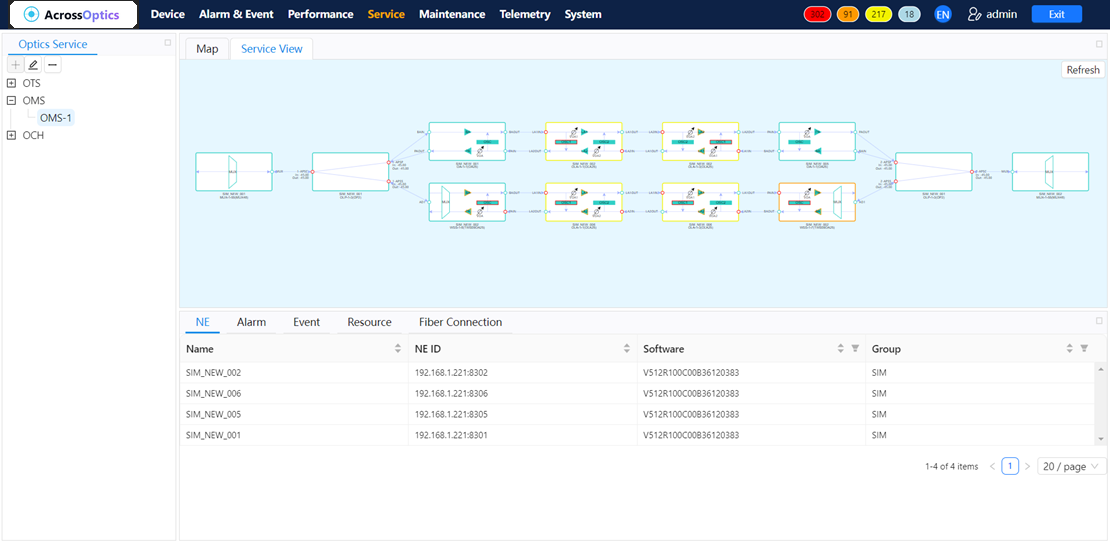Switch to the Fiber Connection tab
The width and height of the screenshot is (1110, 543).
point(461,322)
